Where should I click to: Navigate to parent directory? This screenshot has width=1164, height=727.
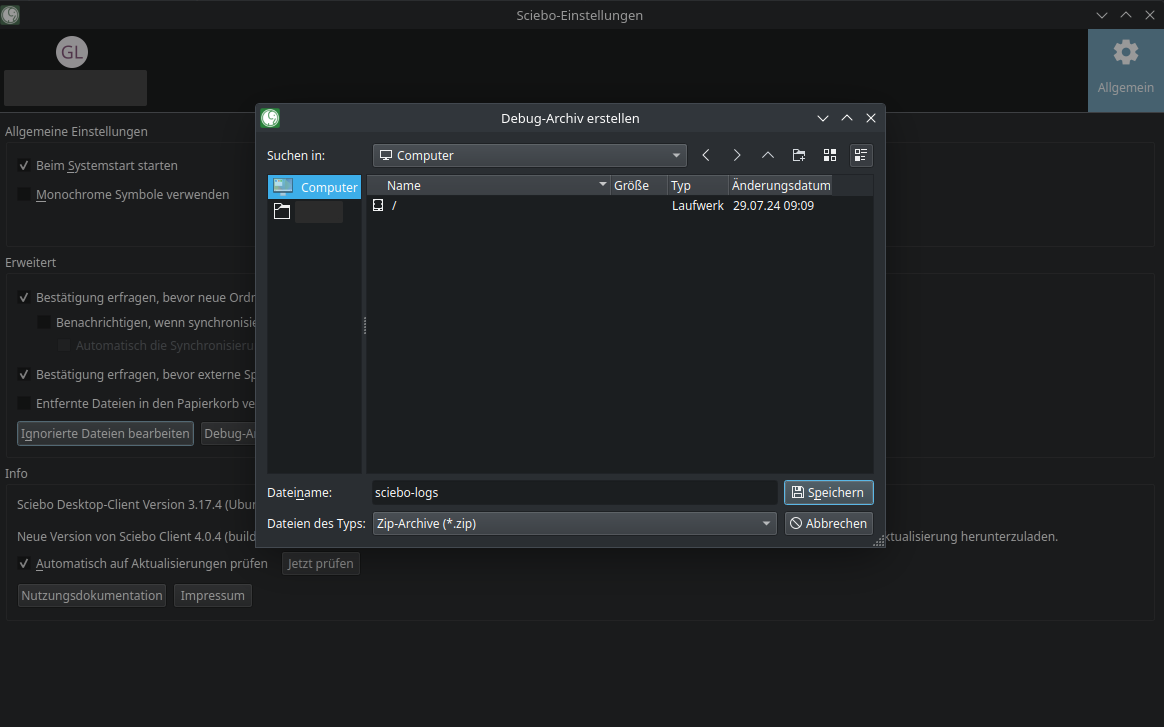[x=768, y=155]
